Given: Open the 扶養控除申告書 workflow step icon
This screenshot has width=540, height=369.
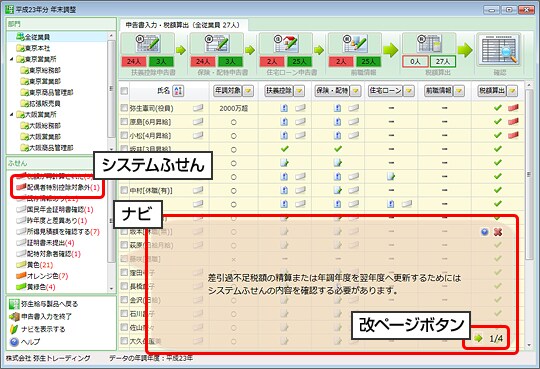Looking at the screenshot, I should [148, 44].
